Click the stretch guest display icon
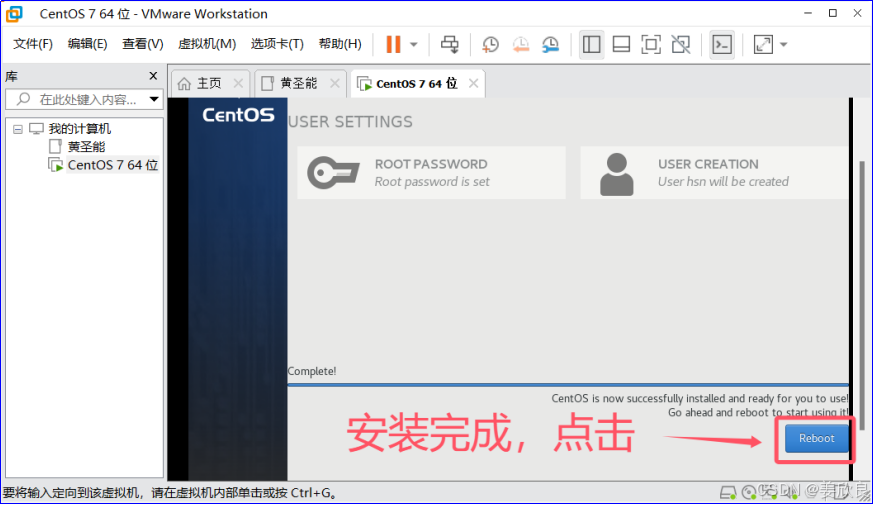Image resolution: width=874 pixels, height=505 pixels. [x=763, y=45]
